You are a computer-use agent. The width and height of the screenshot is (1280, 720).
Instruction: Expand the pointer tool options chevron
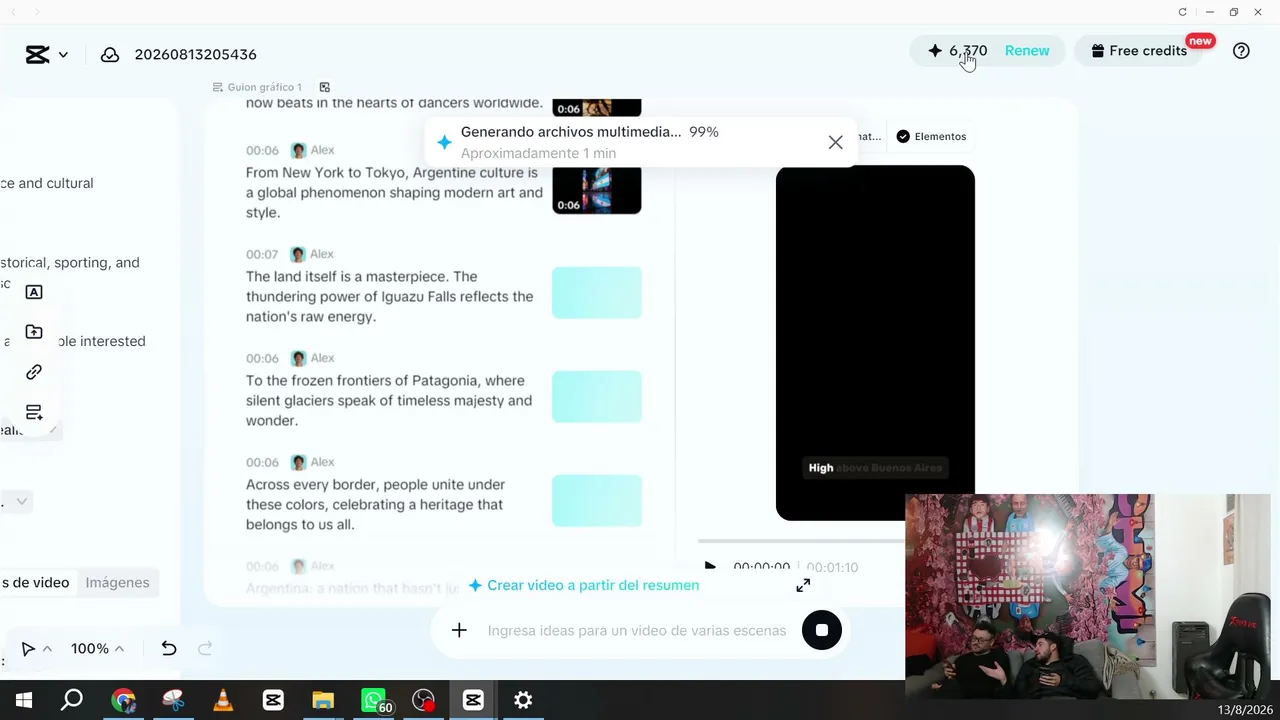(x=47, y=649)
